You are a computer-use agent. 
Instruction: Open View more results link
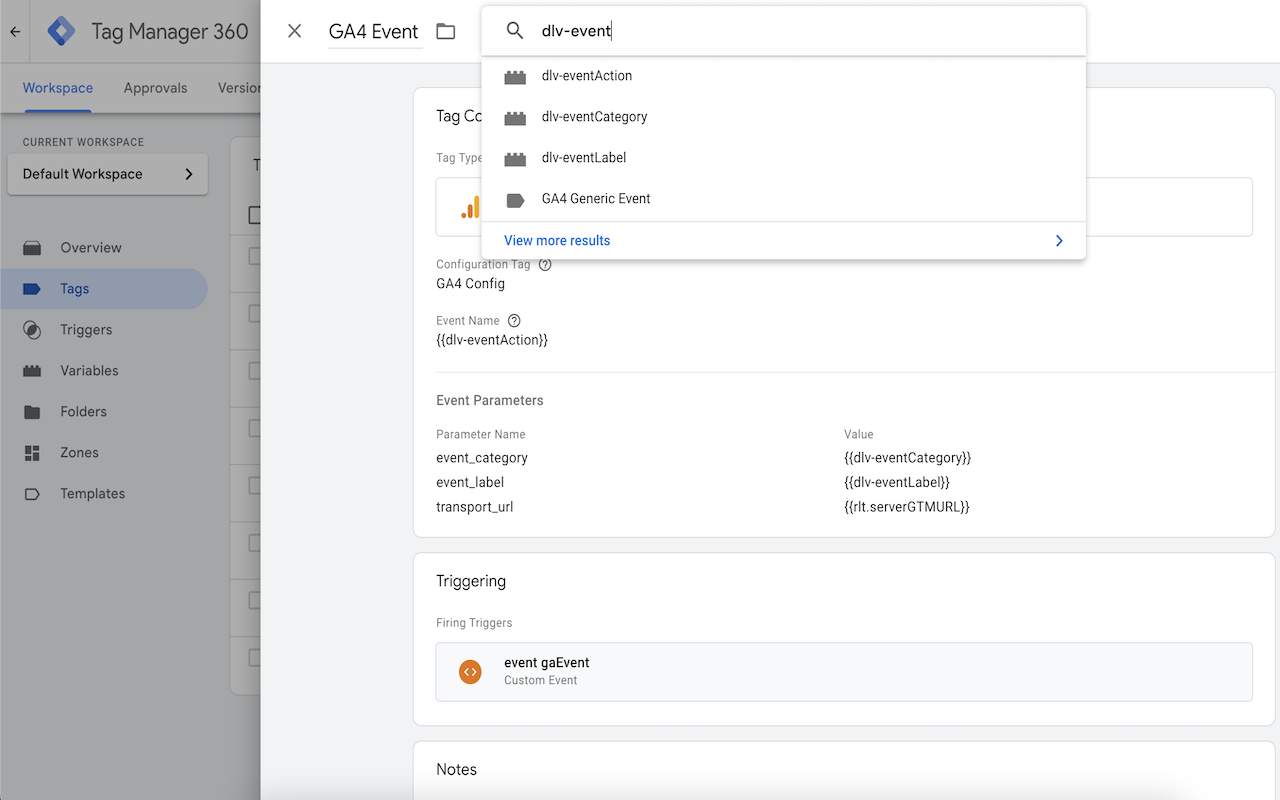point(557,241)
